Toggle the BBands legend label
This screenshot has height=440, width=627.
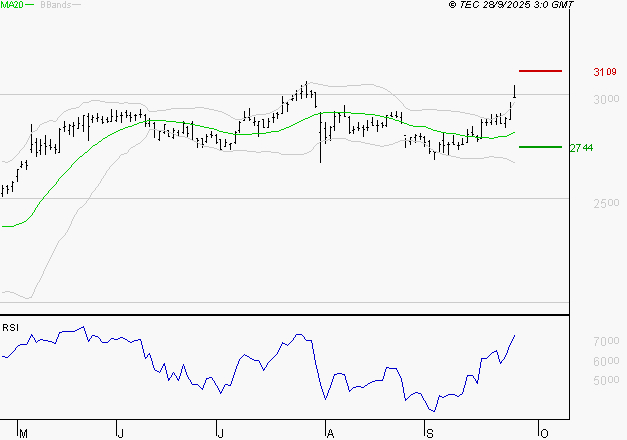tap(56, 6)
